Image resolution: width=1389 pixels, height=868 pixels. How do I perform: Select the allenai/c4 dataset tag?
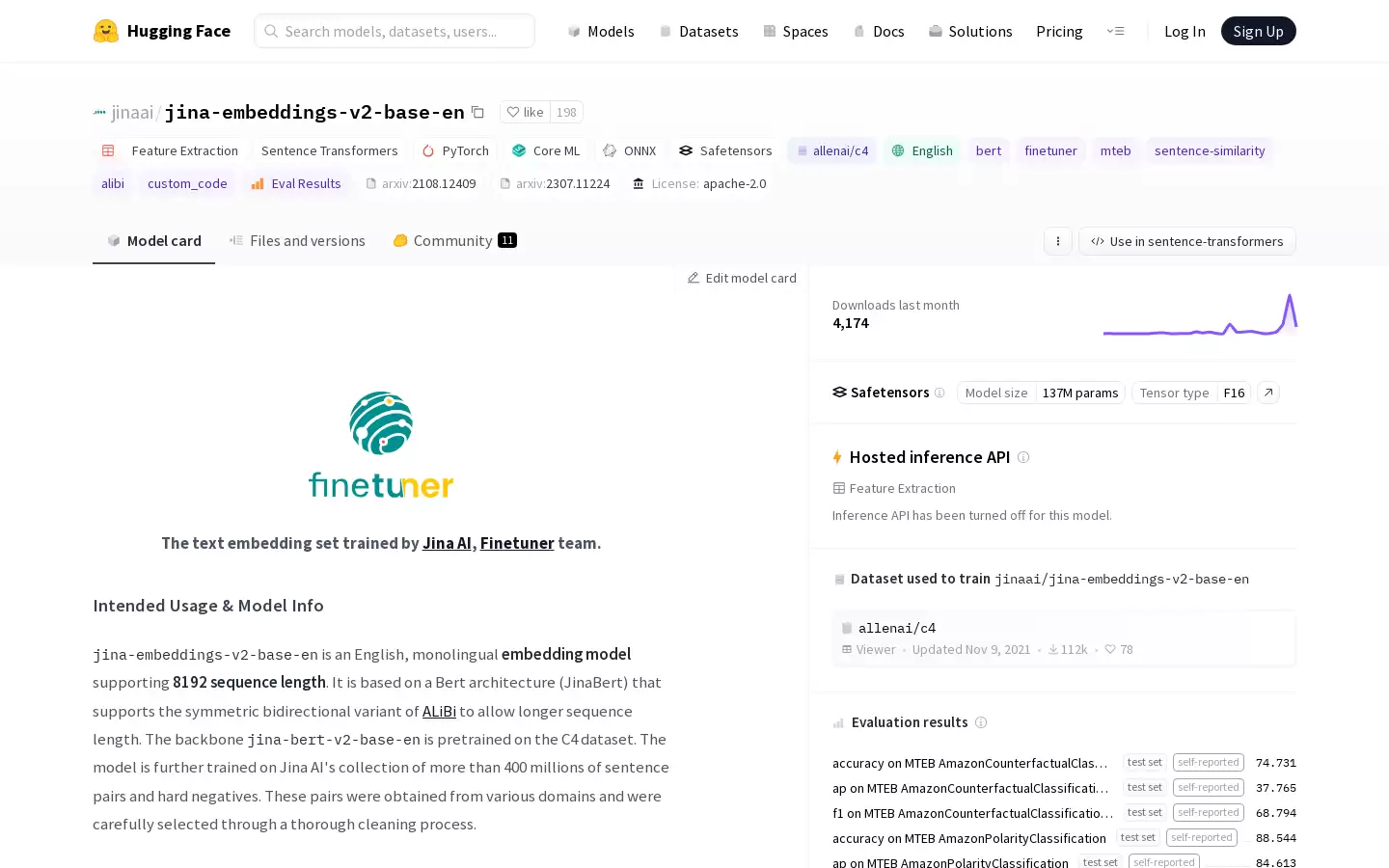pyautogui.click(x=832, y=150)
